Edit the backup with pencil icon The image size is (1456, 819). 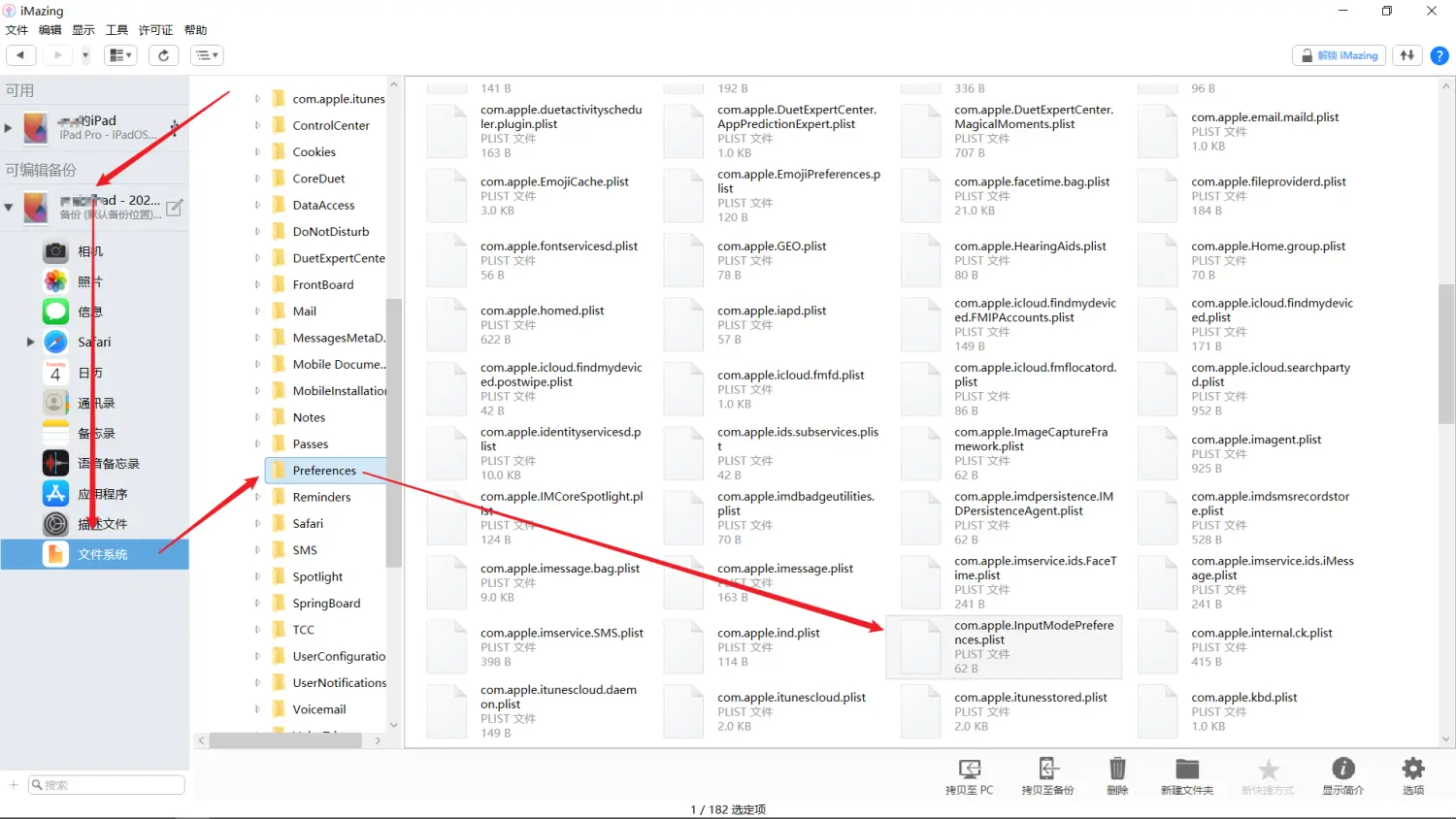(175, 208)
